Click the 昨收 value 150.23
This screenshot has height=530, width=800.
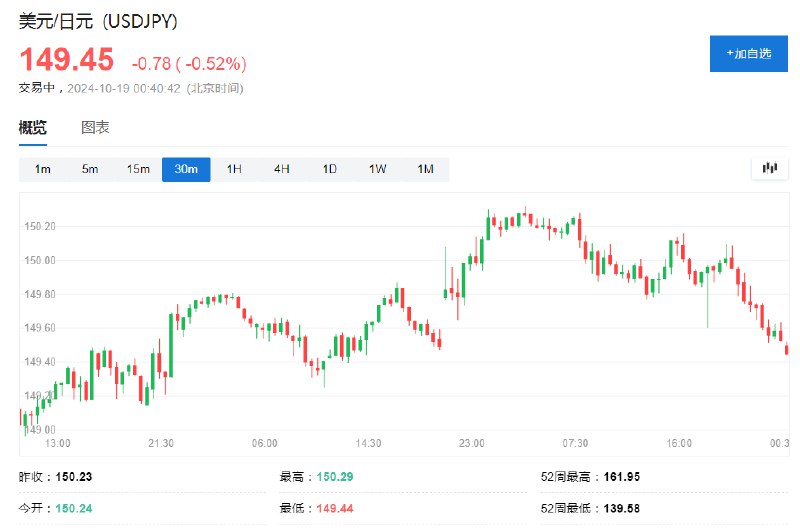(73, 477)
